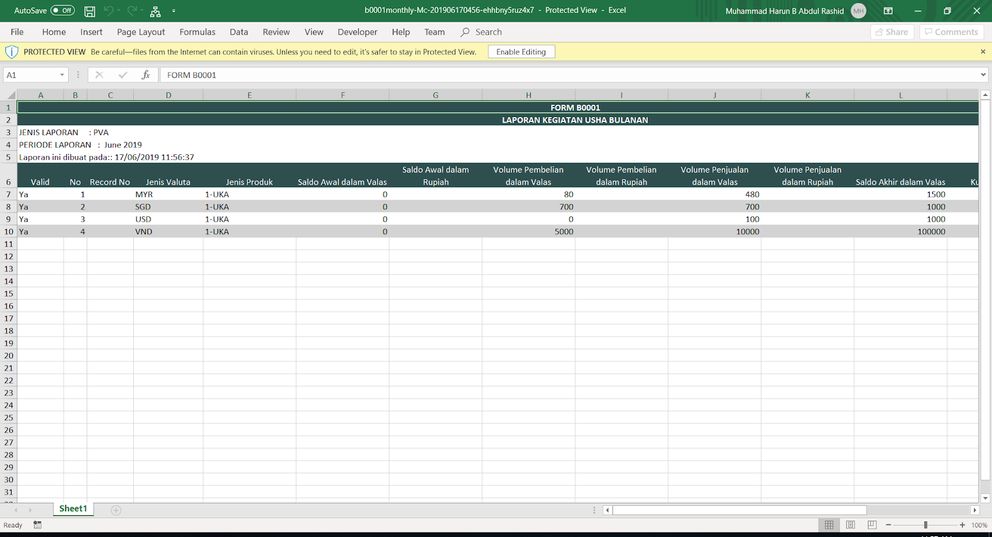This screenshot has width=992, height=537.
Task: Open Customize Quick Access Toolbar dropdown
Action: (173, 11)
